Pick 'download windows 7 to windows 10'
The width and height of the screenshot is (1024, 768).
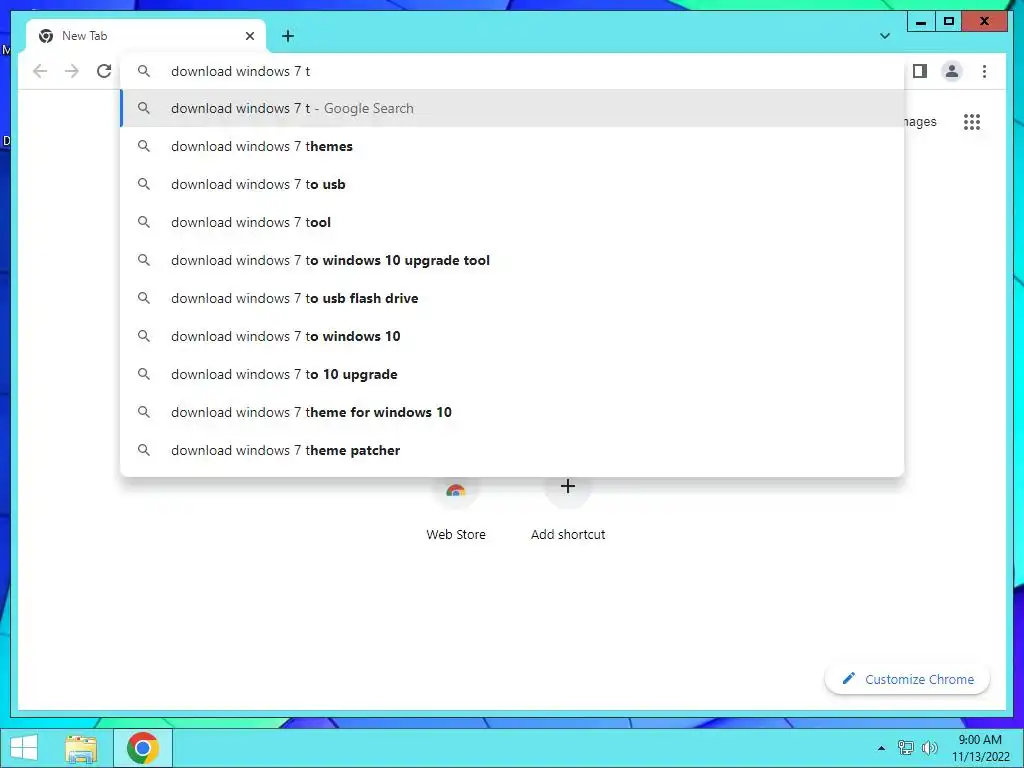point(513,336)
